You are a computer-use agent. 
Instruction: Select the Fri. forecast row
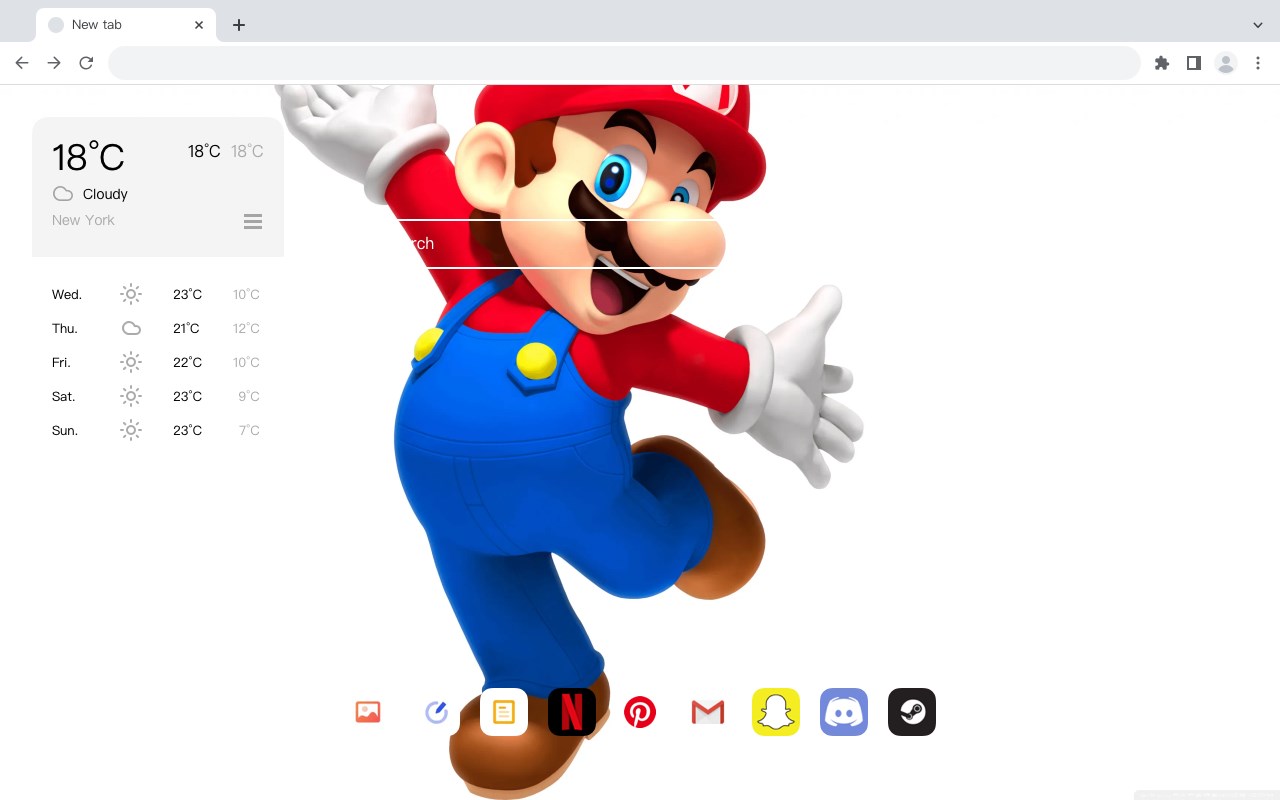(x=158, y=362)
